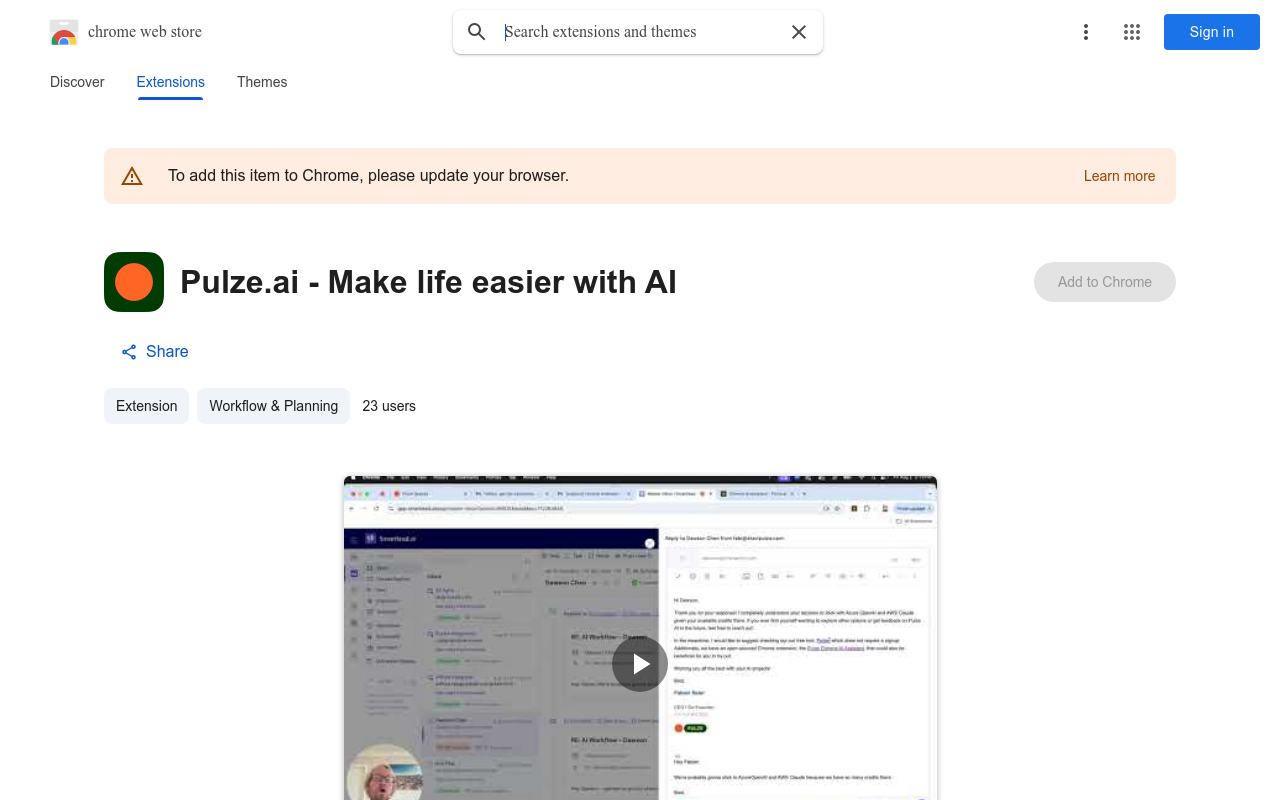Open the Google apps grid
This screenshot has height=800, width=1280.
point(1132,32)
